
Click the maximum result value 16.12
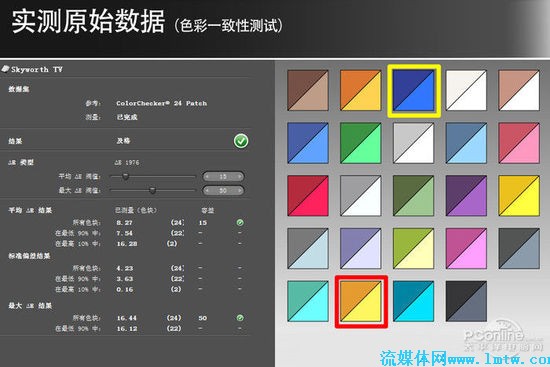coord(127,328)
